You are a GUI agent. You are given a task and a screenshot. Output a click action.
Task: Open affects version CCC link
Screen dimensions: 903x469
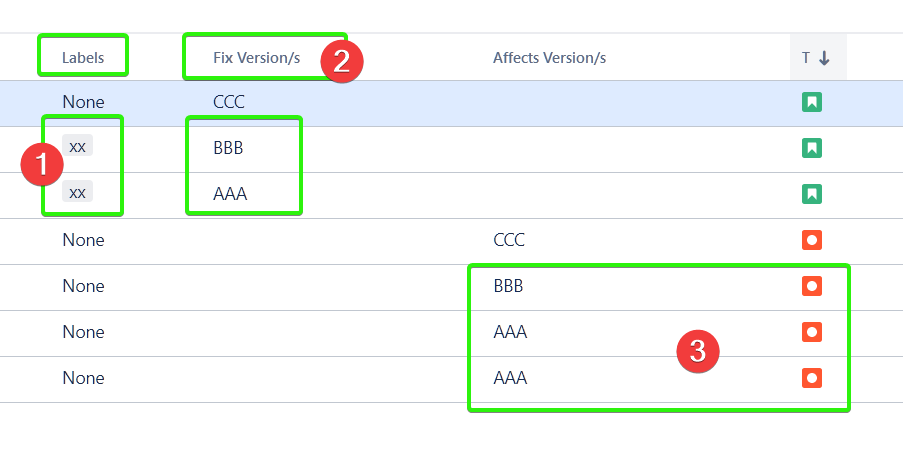pyautogui.click(x=509, y=240)
